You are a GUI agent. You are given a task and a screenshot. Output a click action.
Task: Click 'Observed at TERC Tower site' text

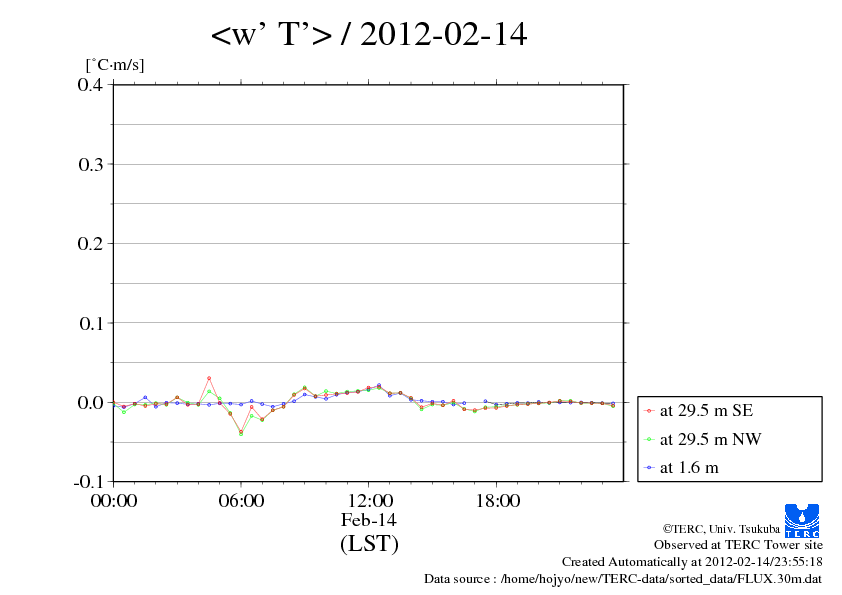click(738, 545)
